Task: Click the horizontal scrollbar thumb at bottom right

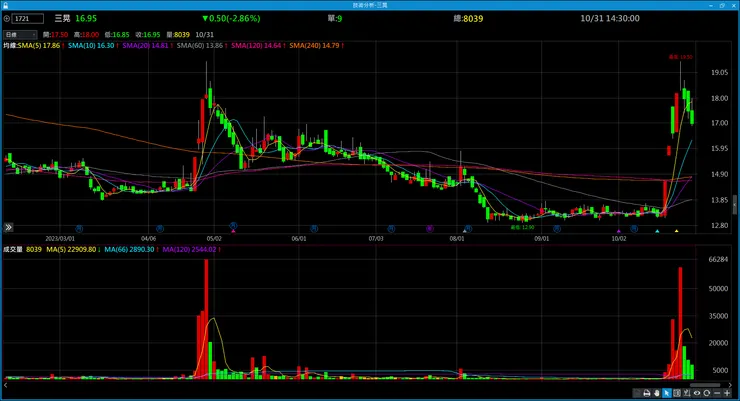Action: (705, 385)
